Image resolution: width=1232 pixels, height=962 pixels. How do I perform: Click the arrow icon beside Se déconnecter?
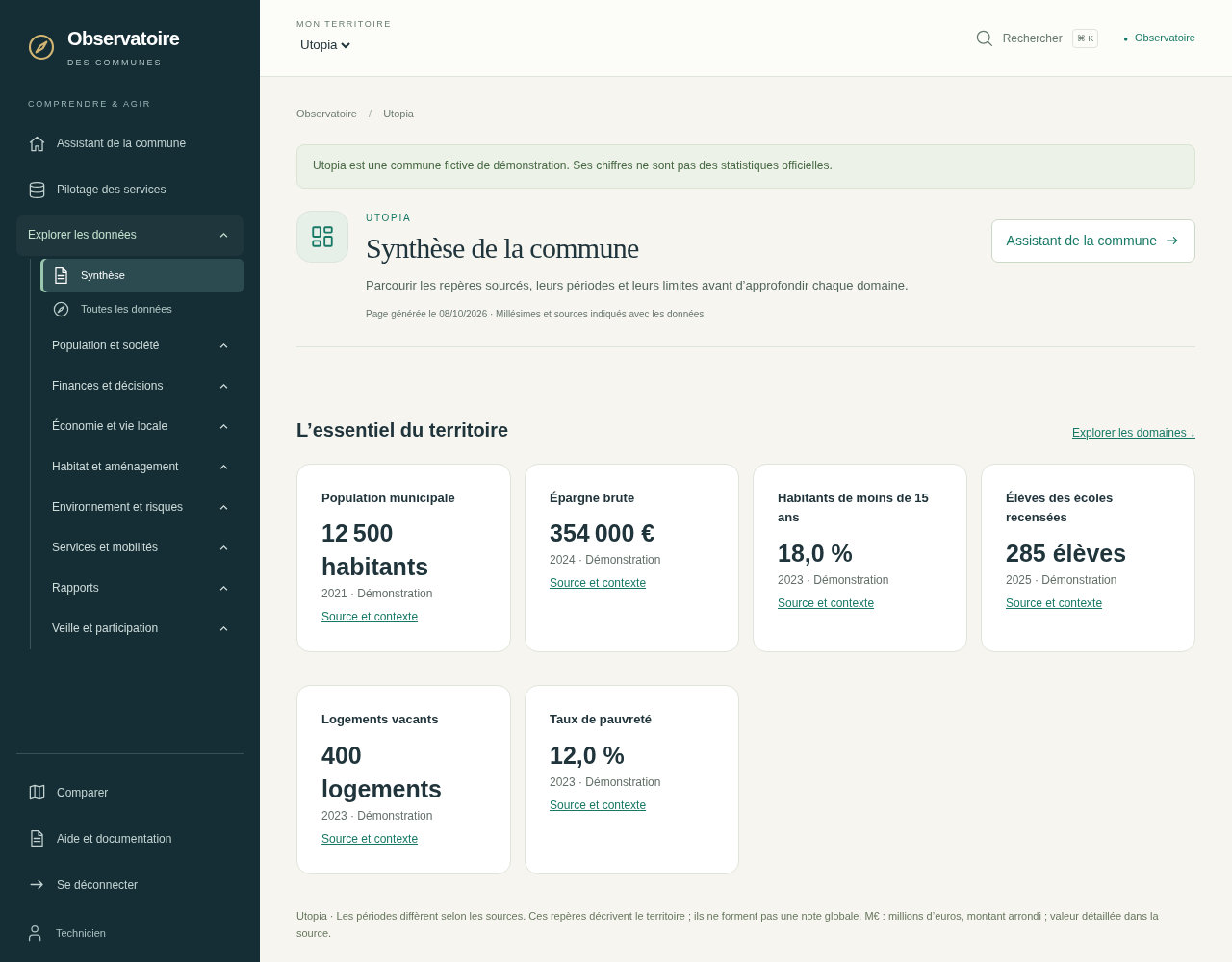click(37, 885)
